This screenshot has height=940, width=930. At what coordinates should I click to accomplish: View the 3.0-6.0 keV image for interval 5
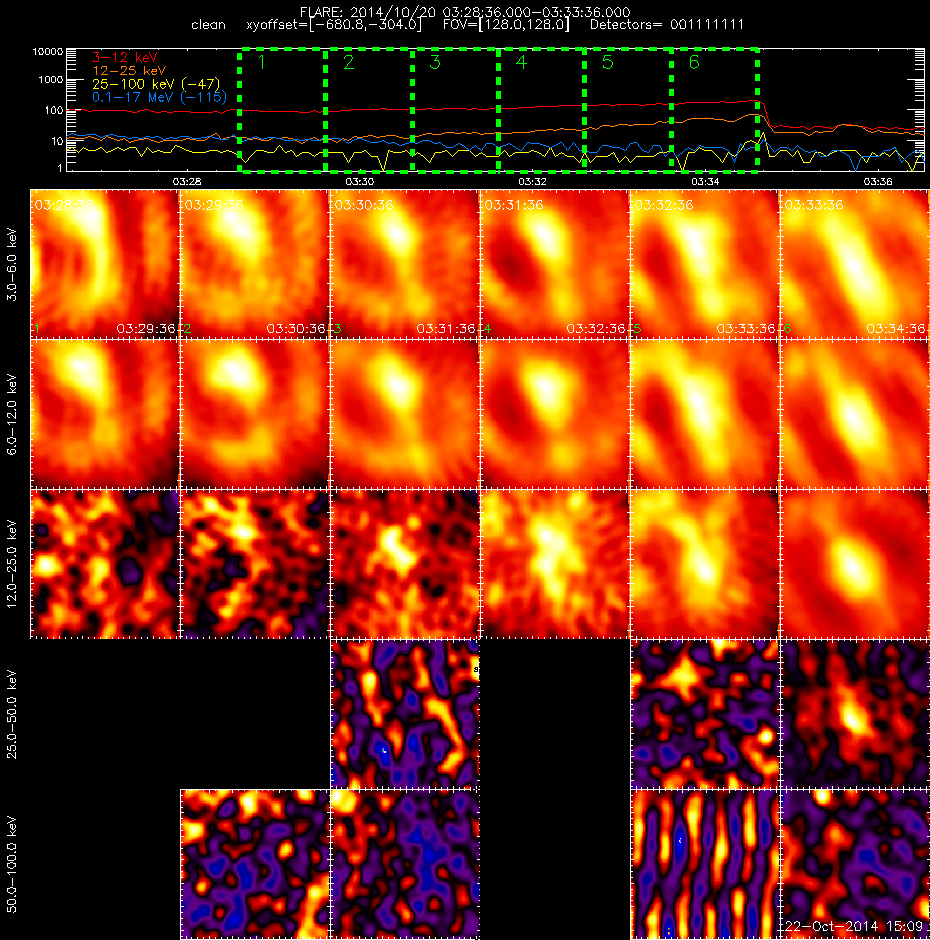pyautogui.click(x=705, y=264)
